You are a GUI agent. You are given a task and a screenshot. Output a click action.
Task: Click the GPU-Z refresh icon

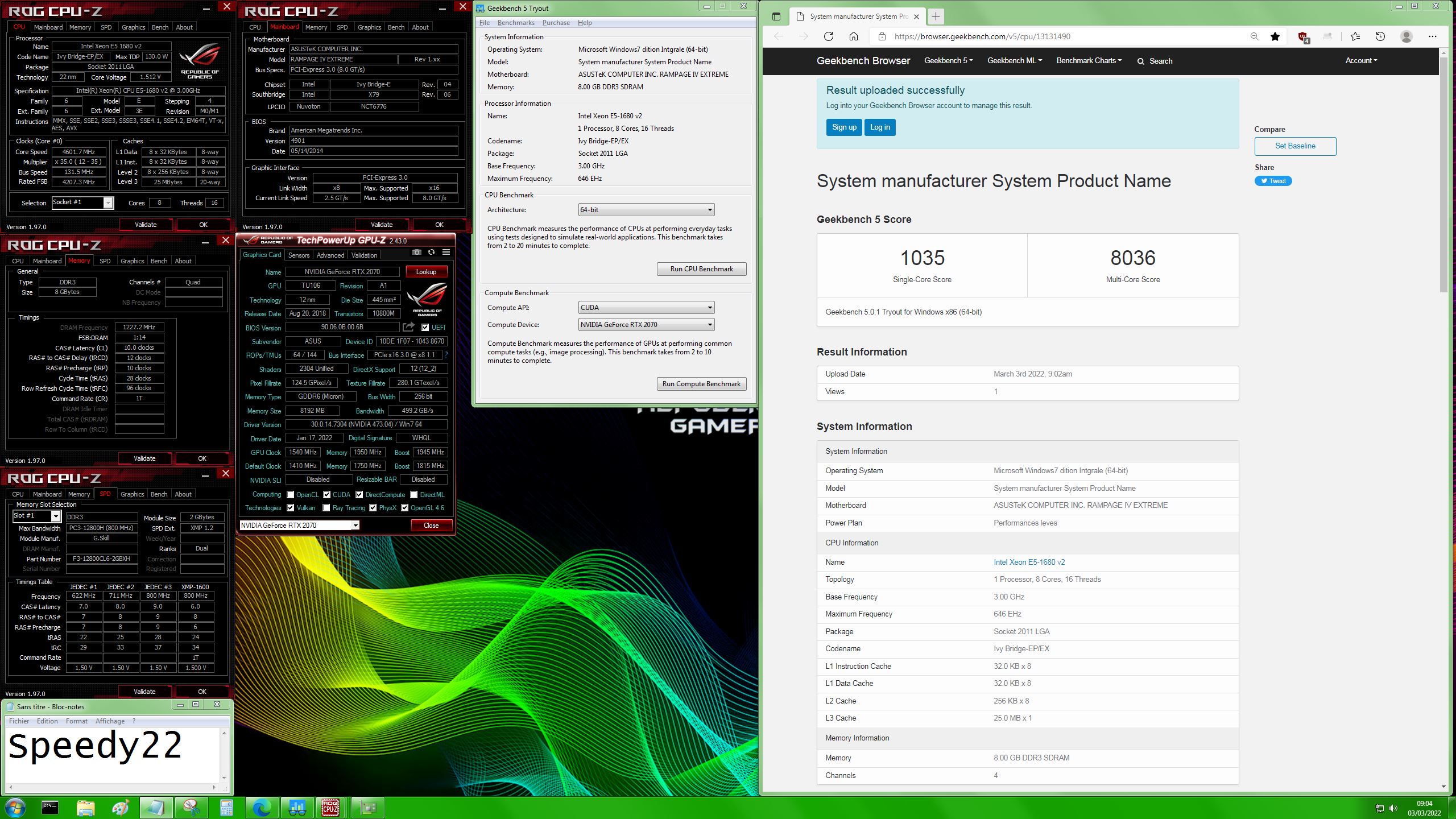431,252
